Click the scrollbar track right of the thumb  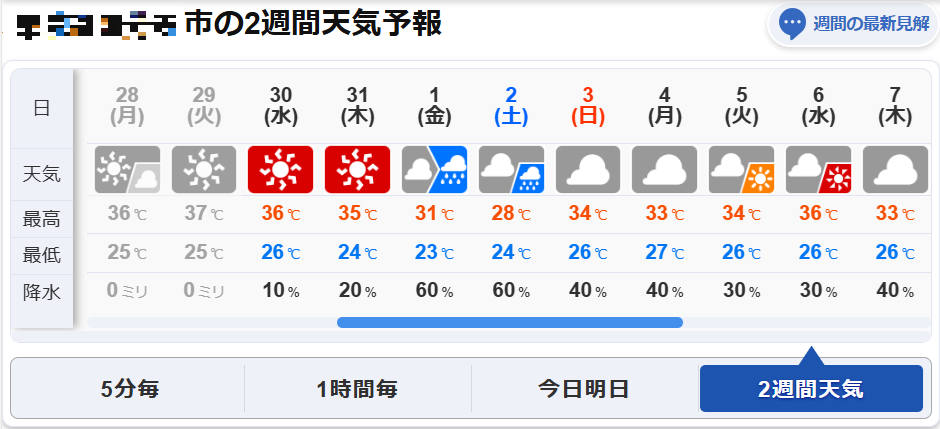(x=806, y=322)
